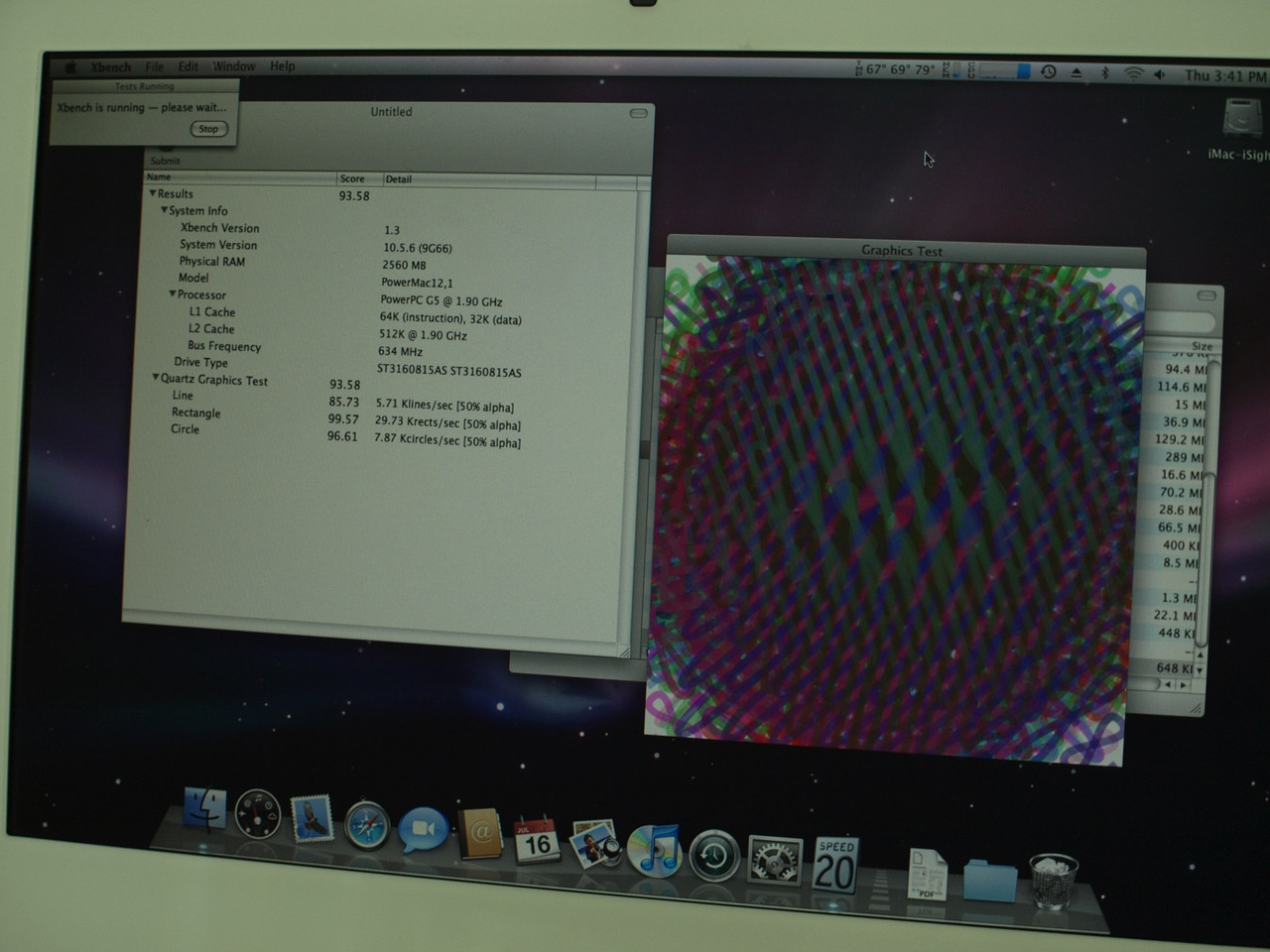Open iCal from the Dock

pyautogui.click(x=537, y=840)
